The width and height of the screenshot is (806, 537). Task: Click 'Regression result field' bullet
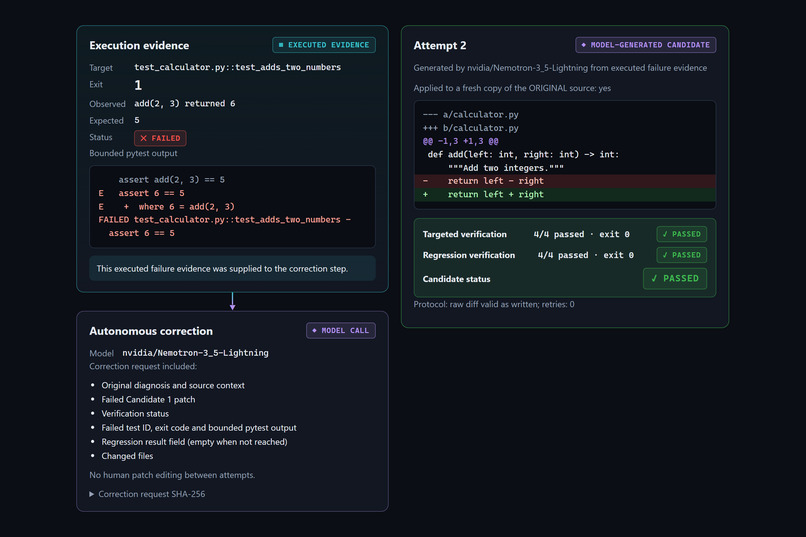pyautogui.click(x=194, y=442)
